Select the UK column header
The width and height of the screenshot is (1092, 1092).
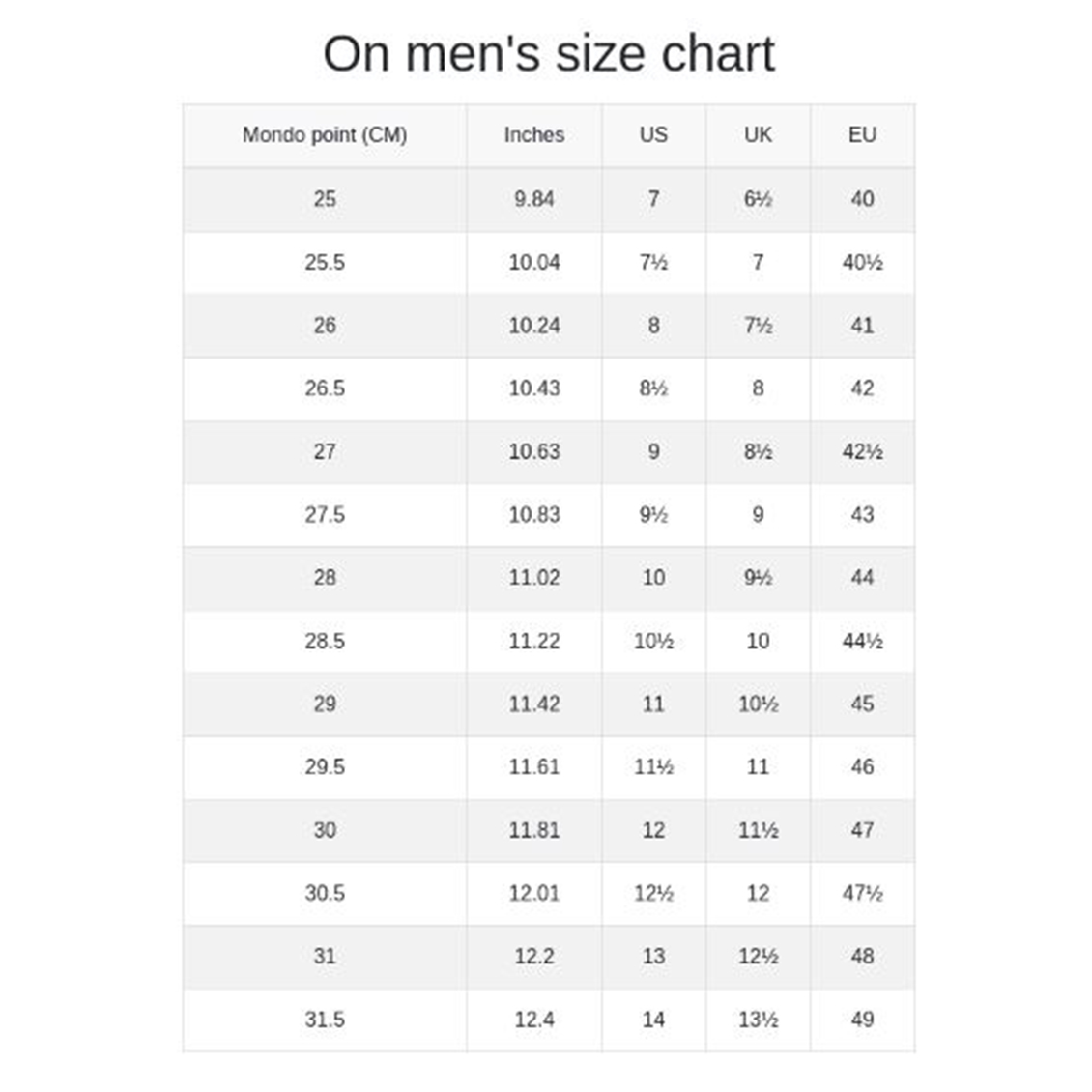(758, 135)
